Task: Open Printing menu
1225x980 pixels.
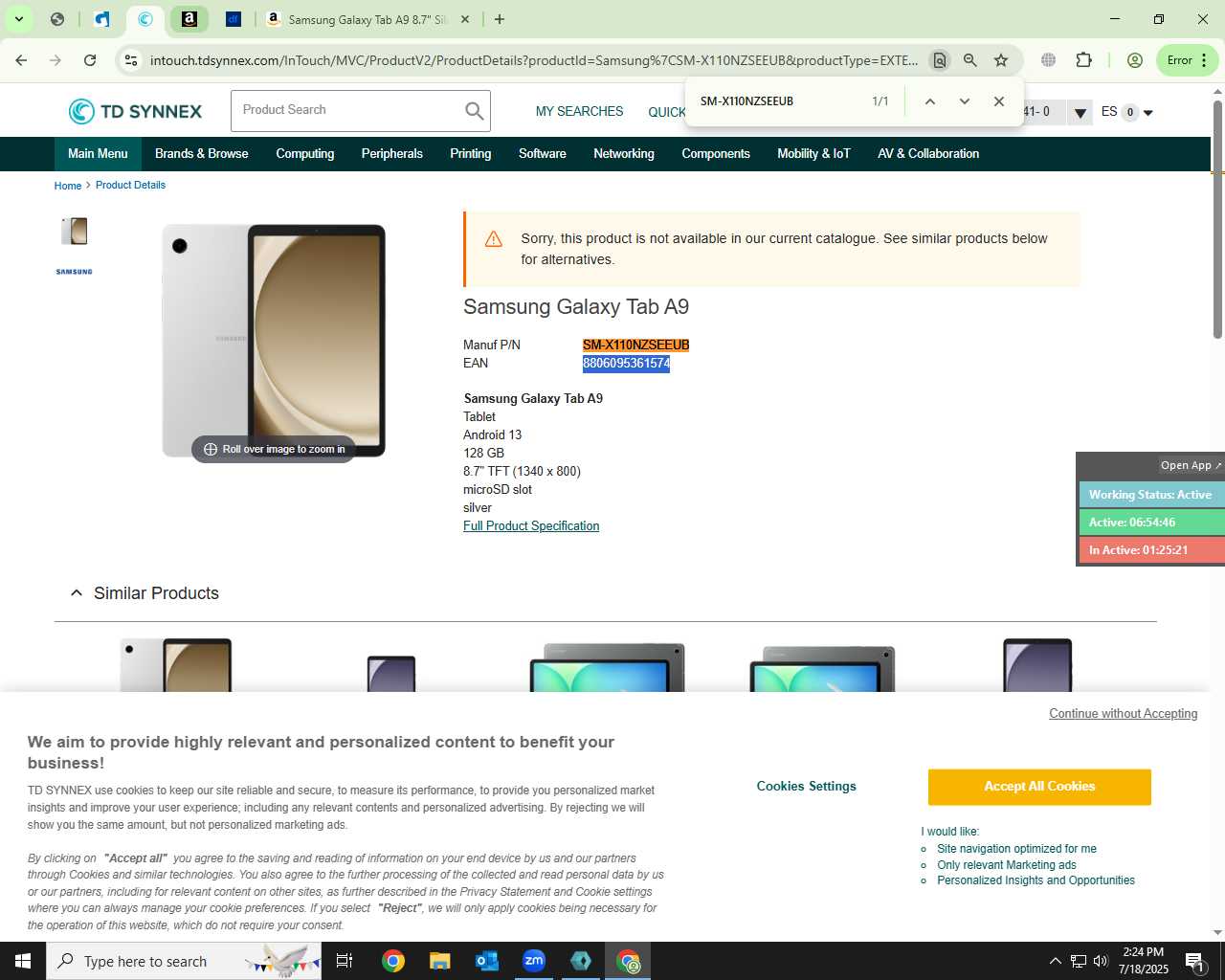Action: pos(471,154)
